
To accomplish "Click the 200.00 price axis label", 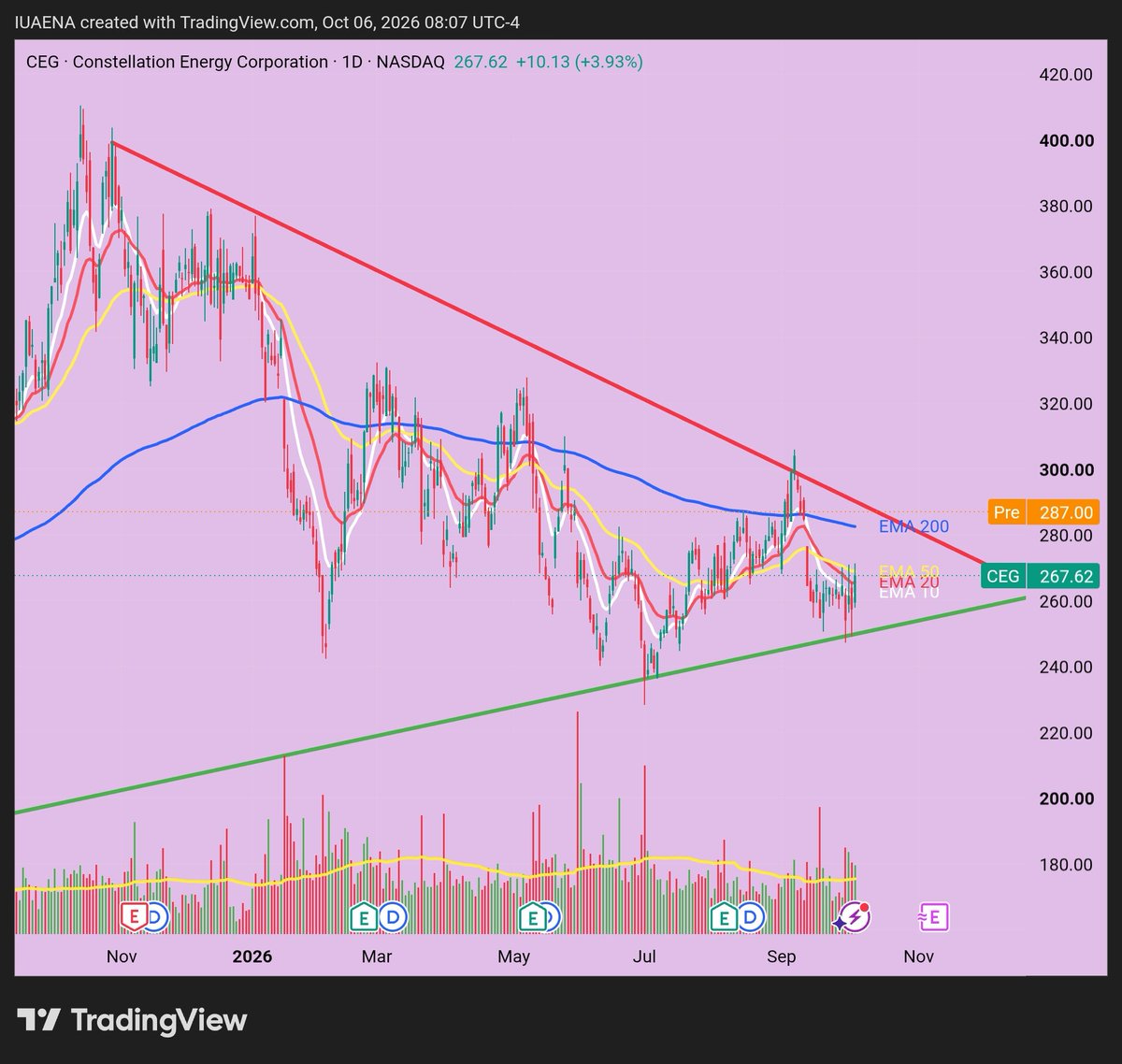I will point(1069,798).
